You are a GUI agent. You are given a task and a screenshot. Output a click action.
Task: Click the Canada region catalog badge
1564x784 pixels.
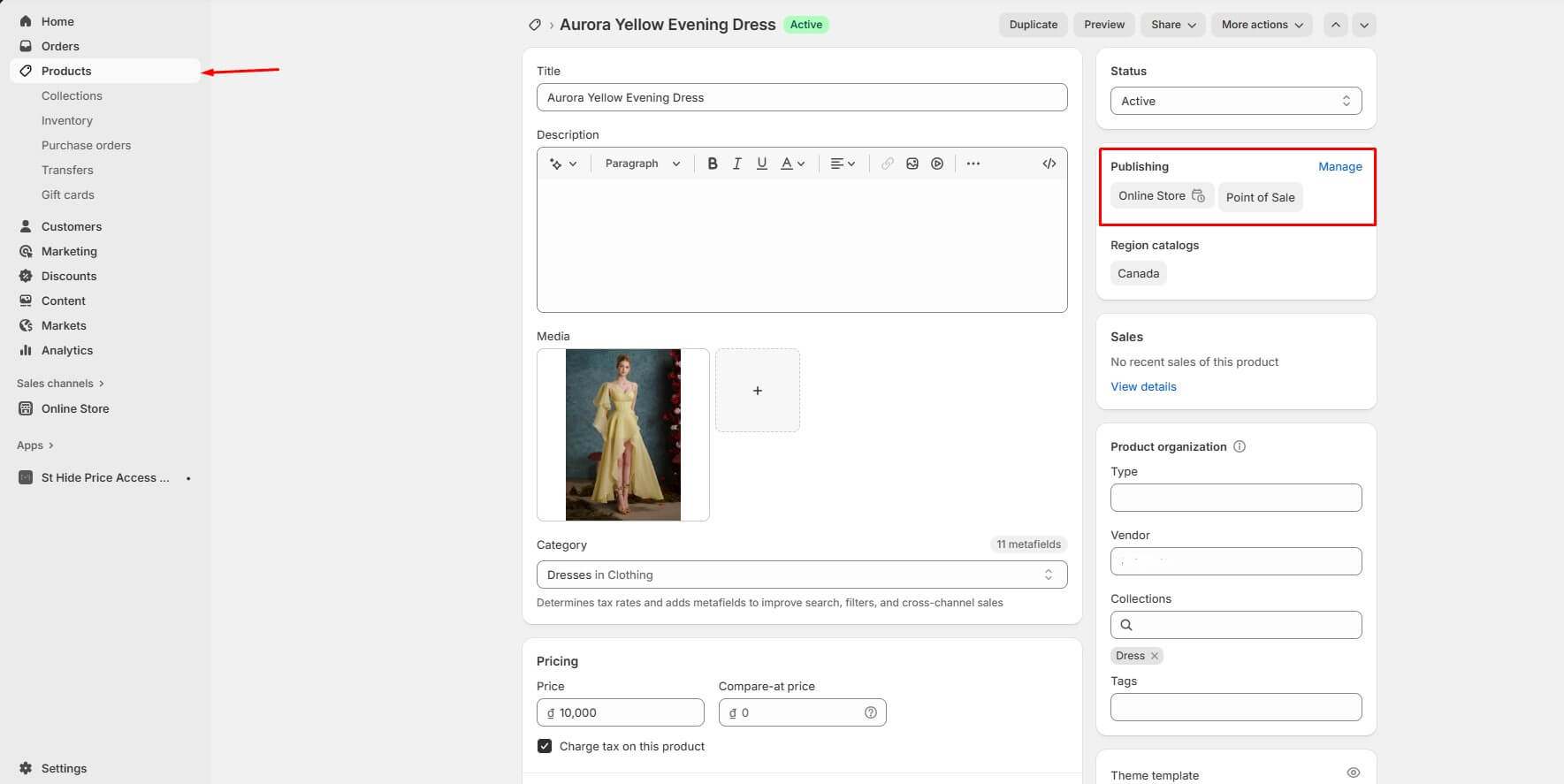pyautogui.click(x=1138, y=273)
